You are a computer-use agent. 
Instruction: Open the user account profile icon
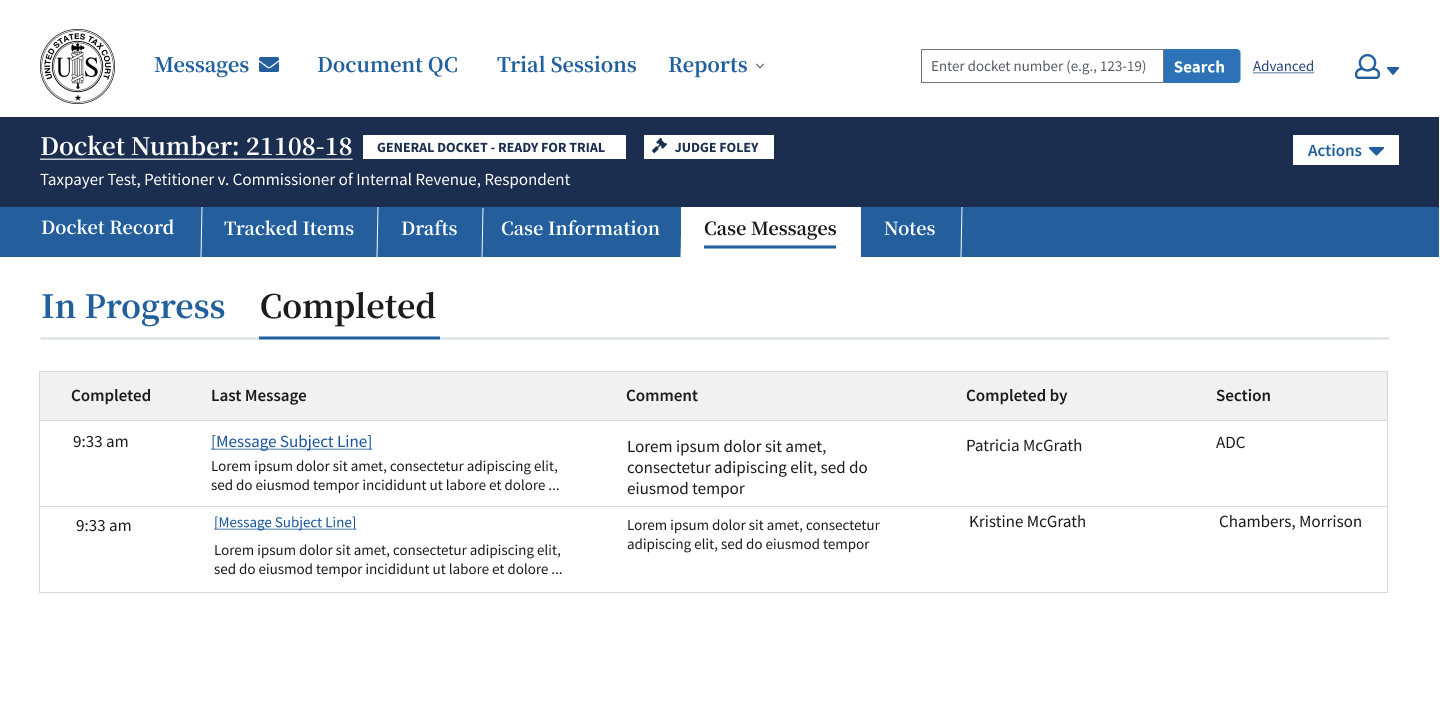(1367, 67)
